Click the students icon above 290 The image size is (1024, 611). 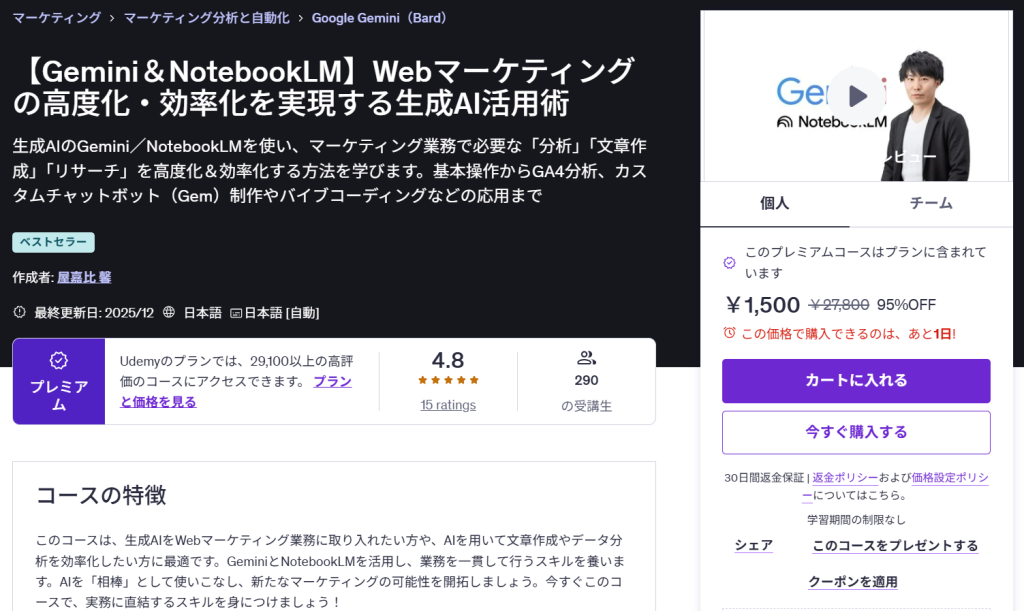click(586, 358)
